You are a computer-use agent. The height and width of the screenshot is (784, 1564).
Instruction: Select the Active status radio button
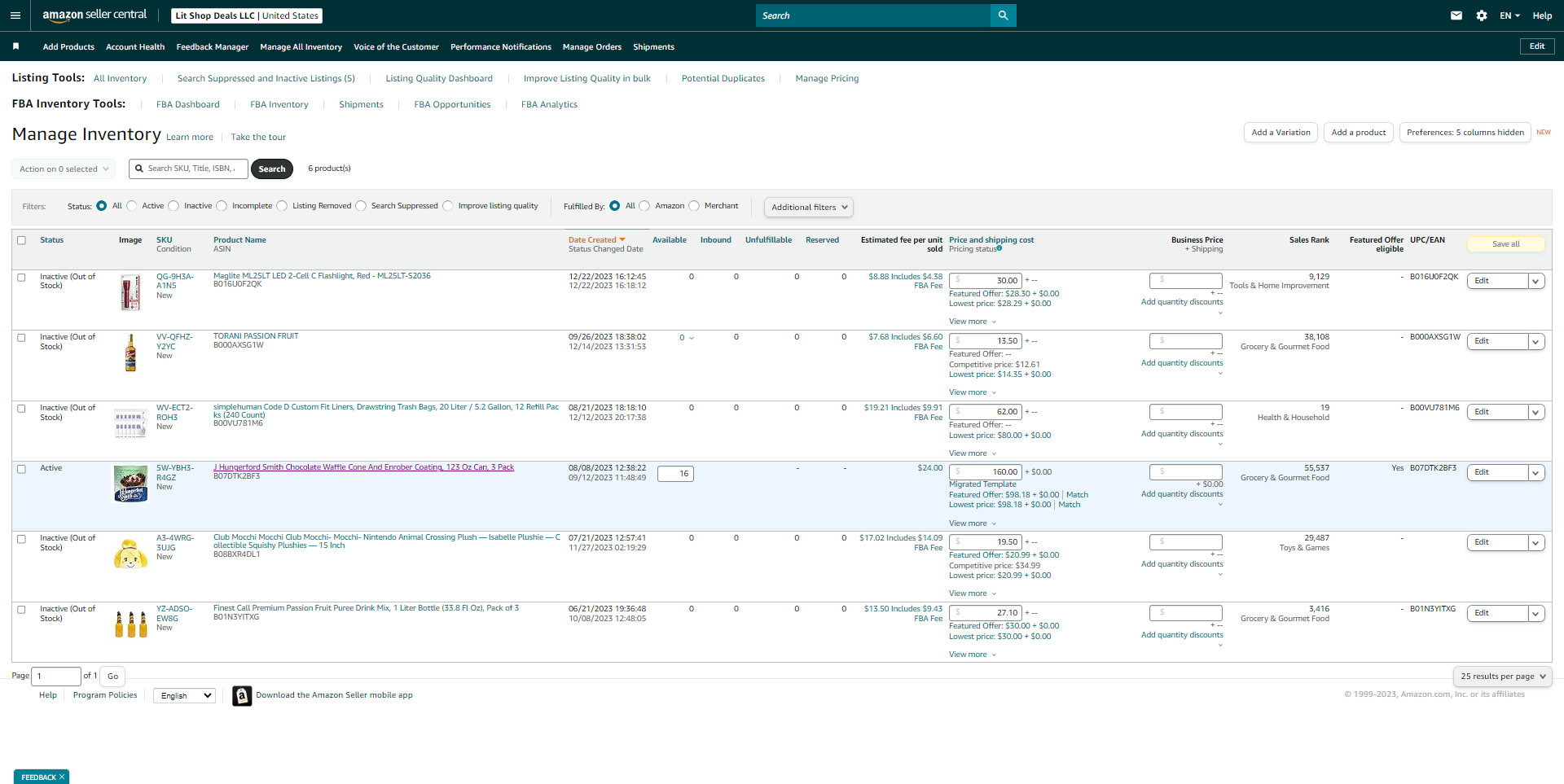(x=132, y=206)
